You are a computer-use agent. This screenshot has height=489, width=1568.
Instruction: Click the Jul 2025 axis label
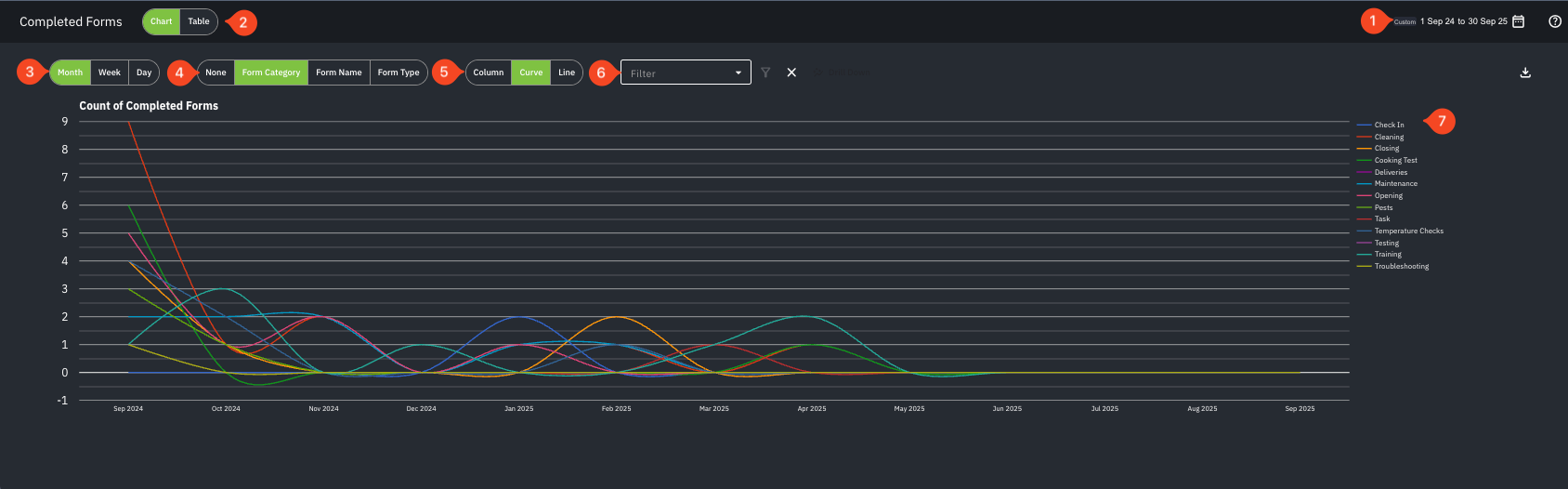pos(1104,408)
